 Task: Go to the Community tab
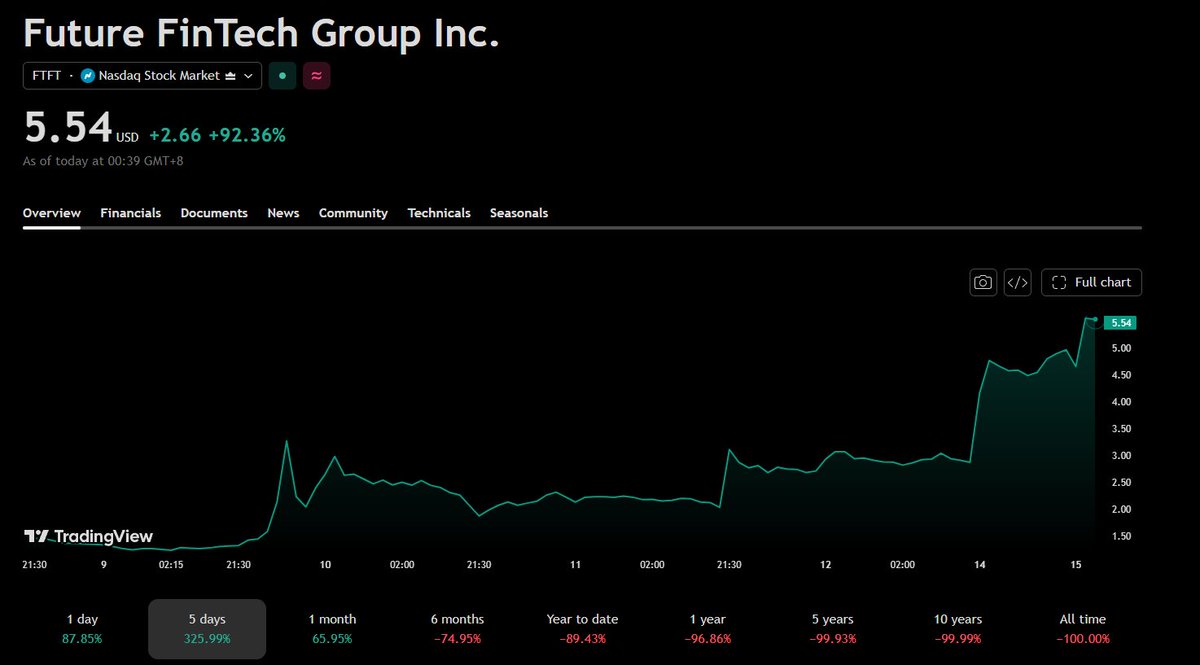[x=353, y=213]
